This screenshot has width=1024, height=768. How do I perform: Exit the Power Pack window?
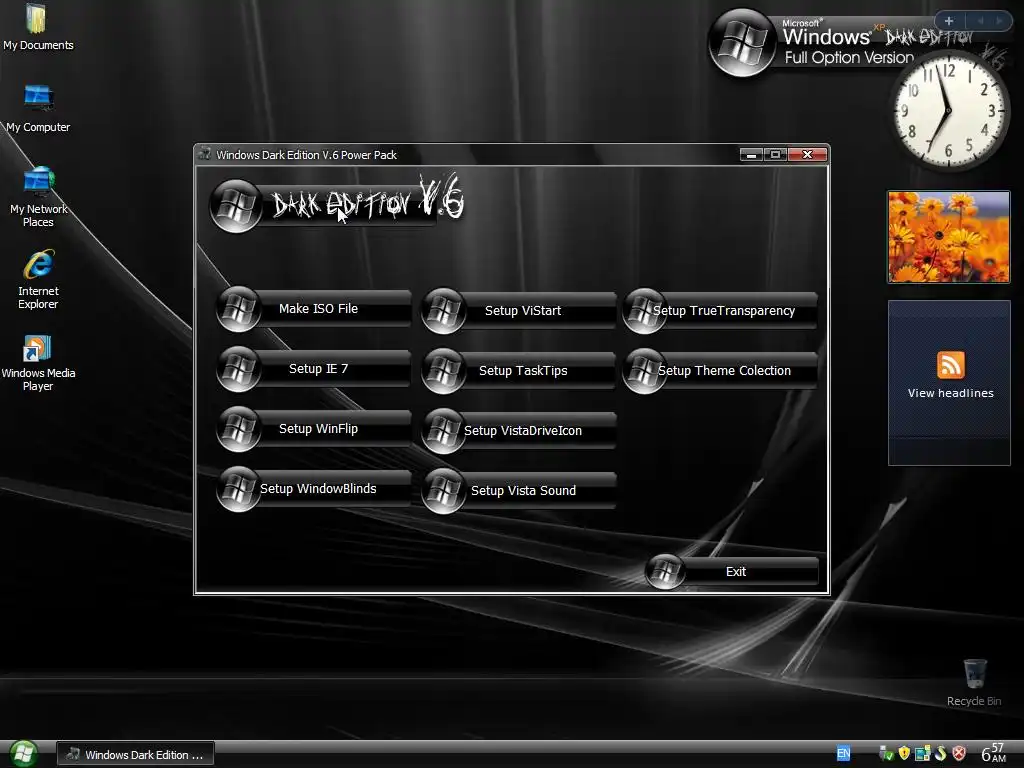tap(731, 571)
